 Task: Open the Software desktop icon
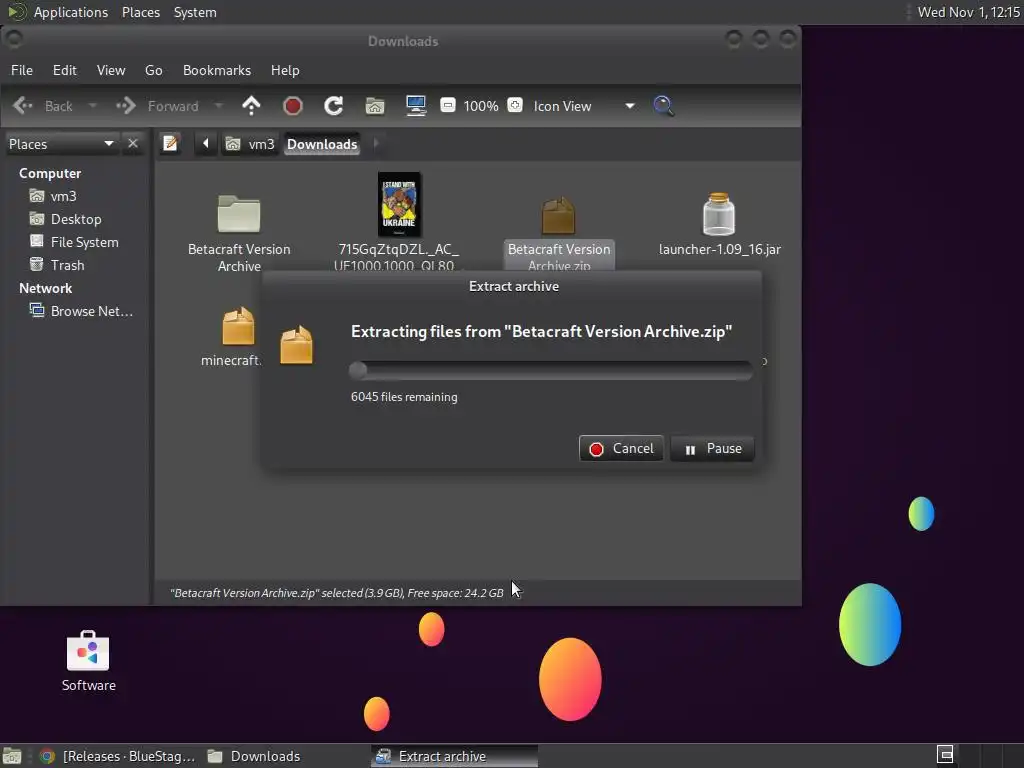click(88, 661)
